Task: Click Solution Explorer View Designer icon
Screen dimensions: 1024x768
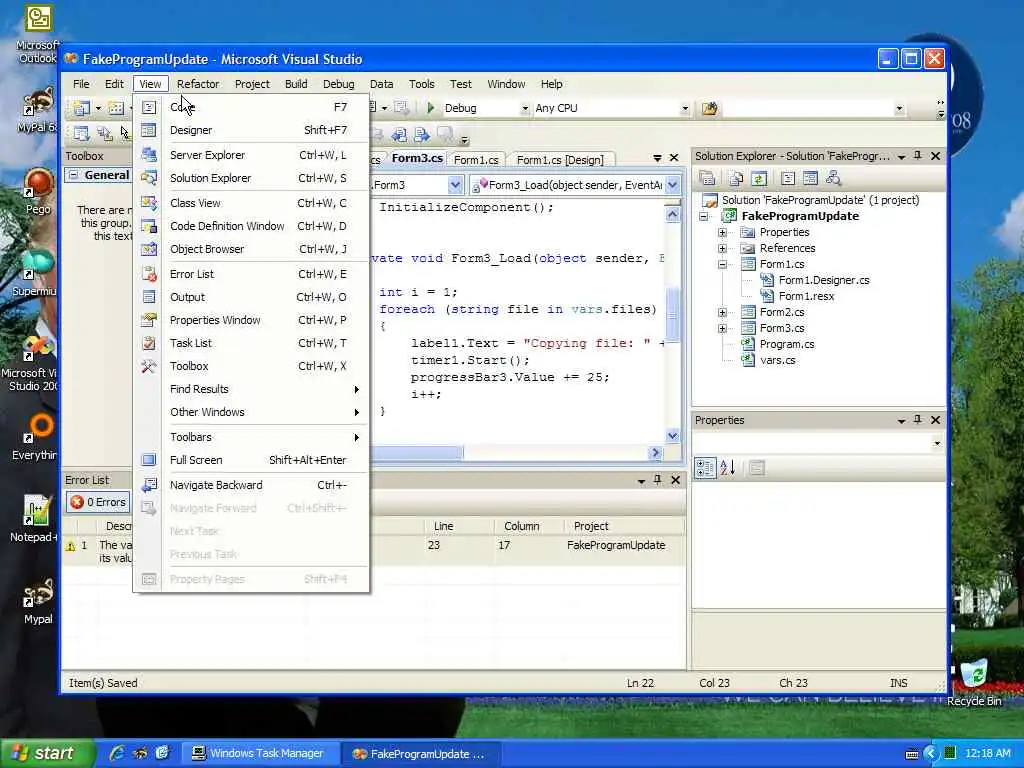Action: pos(810,178)
